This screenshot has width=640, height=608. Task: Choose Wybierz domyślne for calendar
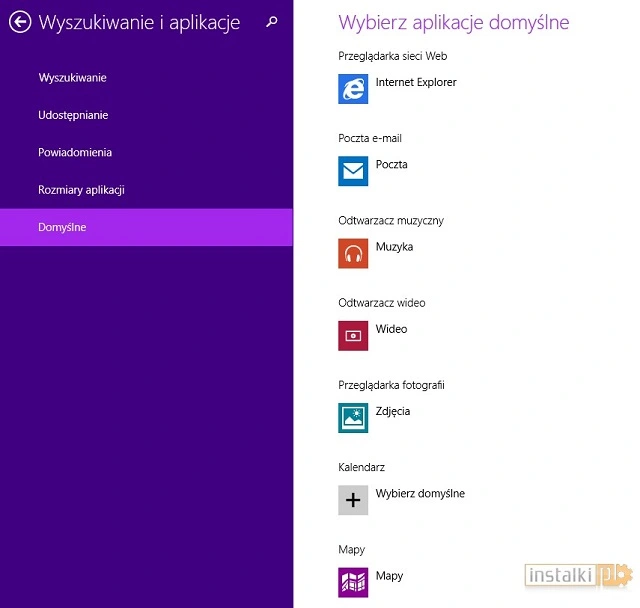tap(420, 494)
